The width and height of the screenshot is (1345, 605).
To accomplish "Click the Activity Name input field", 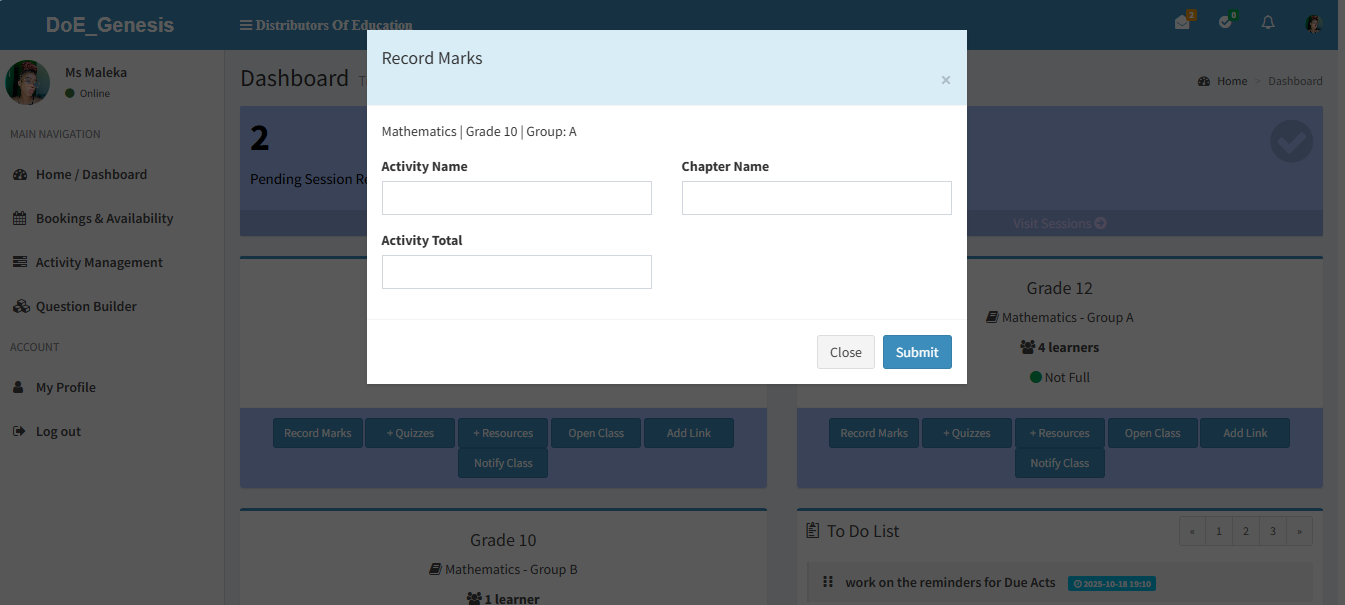I will [x=516, y=198].
